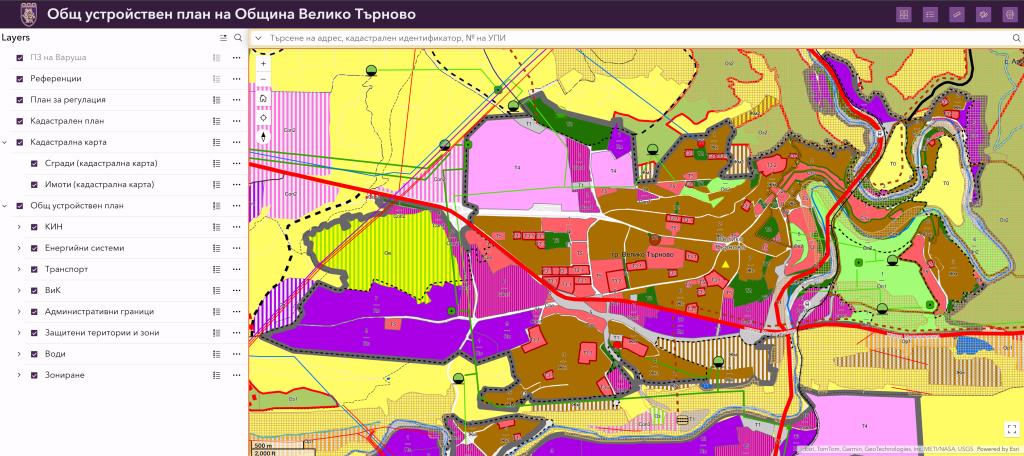Show legend for План за регулация layer
Image resolution: width=1024 pixels, height=456 pixels.
pos(217,100)
